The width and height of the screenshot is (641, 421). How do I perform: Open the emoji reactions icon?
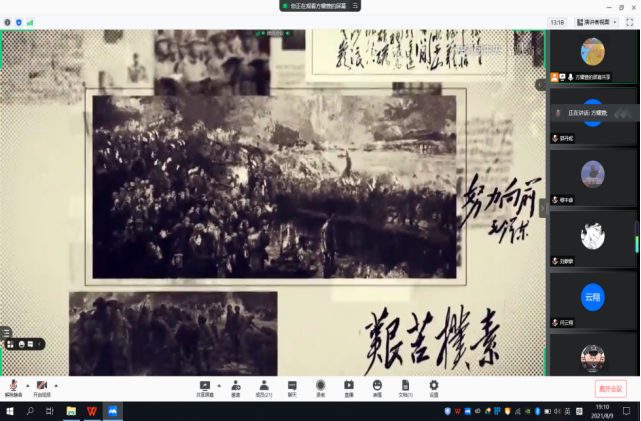377,385
